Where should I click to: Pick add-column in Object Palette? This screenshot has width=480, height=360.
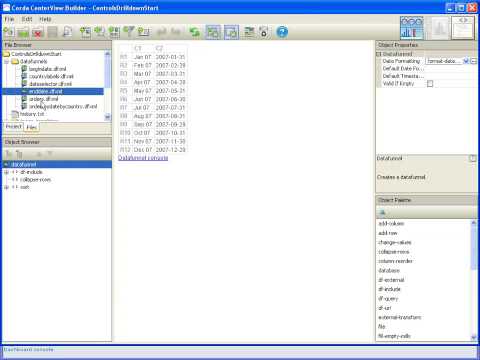pos(391,224)
